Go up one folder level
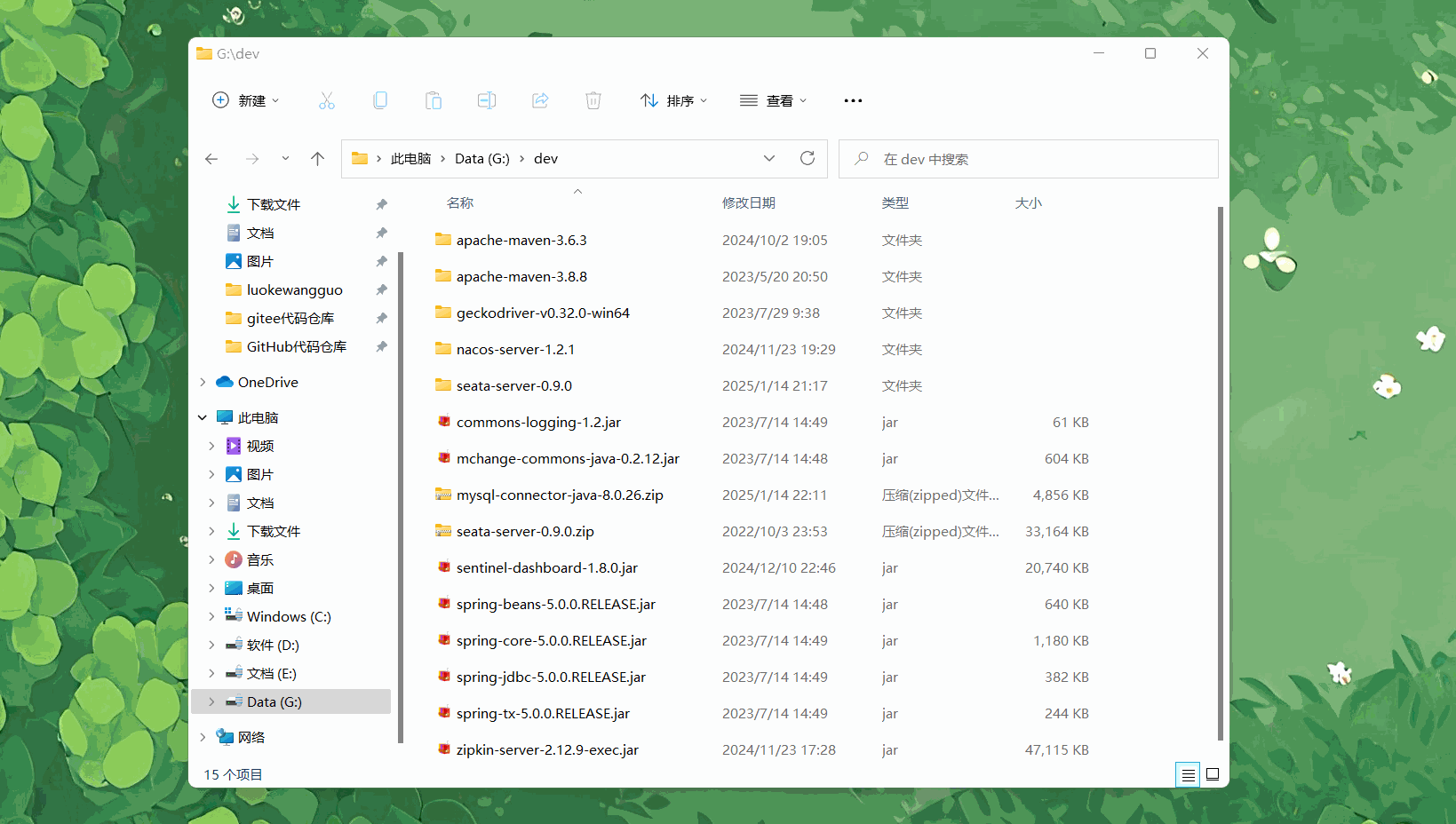 (x=317, y=159)
